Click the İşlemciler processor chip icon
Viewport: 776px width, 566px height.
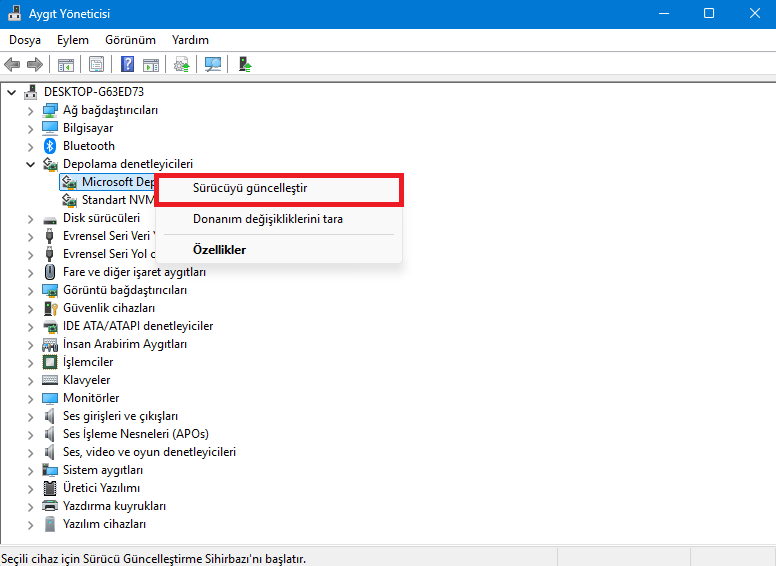[49, 362]
